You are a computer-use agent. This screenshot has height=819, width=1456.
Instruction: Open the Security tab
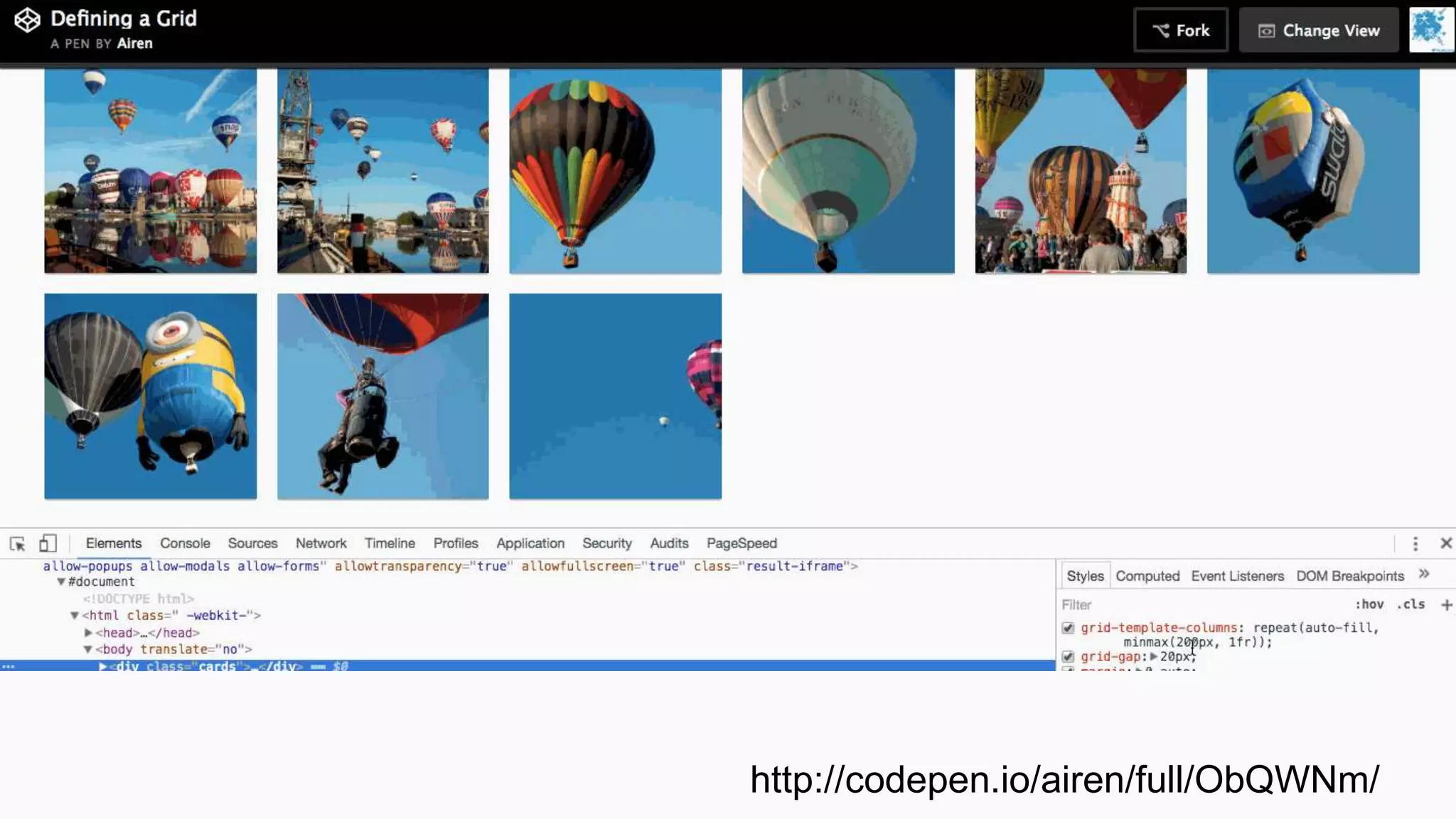point(607,543)
